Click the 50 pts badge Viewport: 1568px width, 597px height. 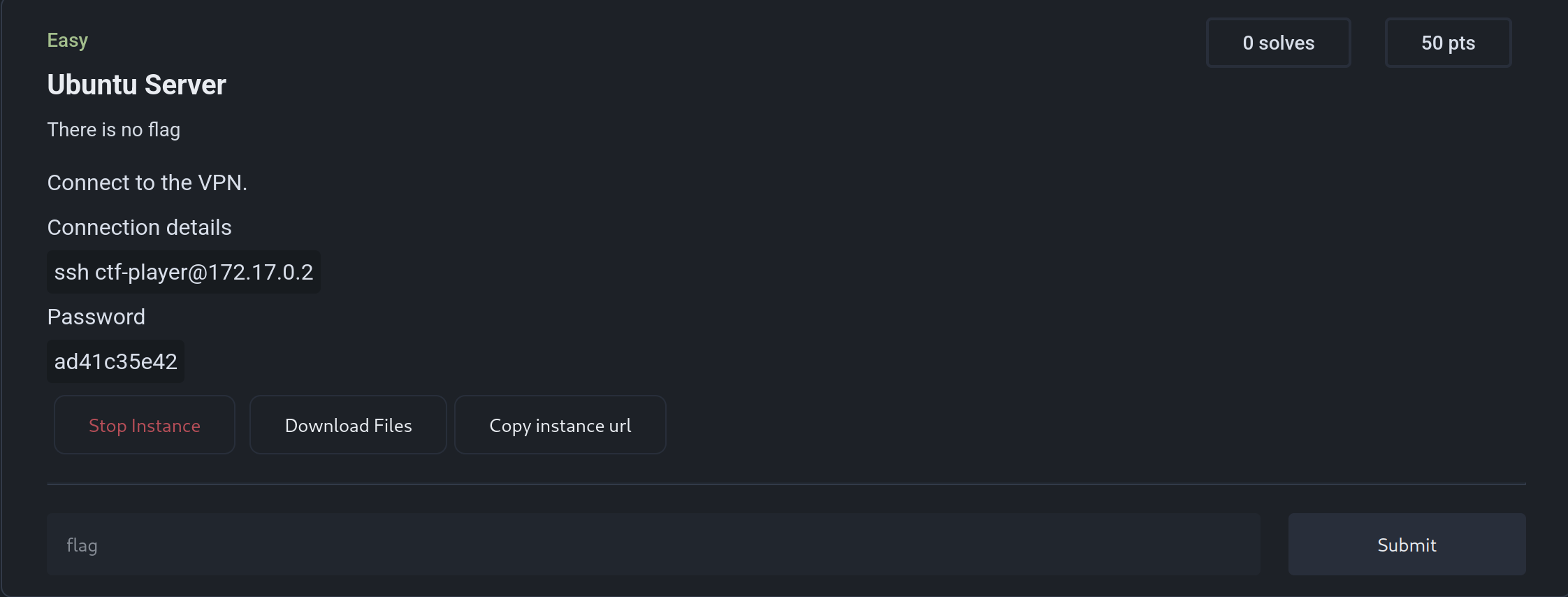1448,43
